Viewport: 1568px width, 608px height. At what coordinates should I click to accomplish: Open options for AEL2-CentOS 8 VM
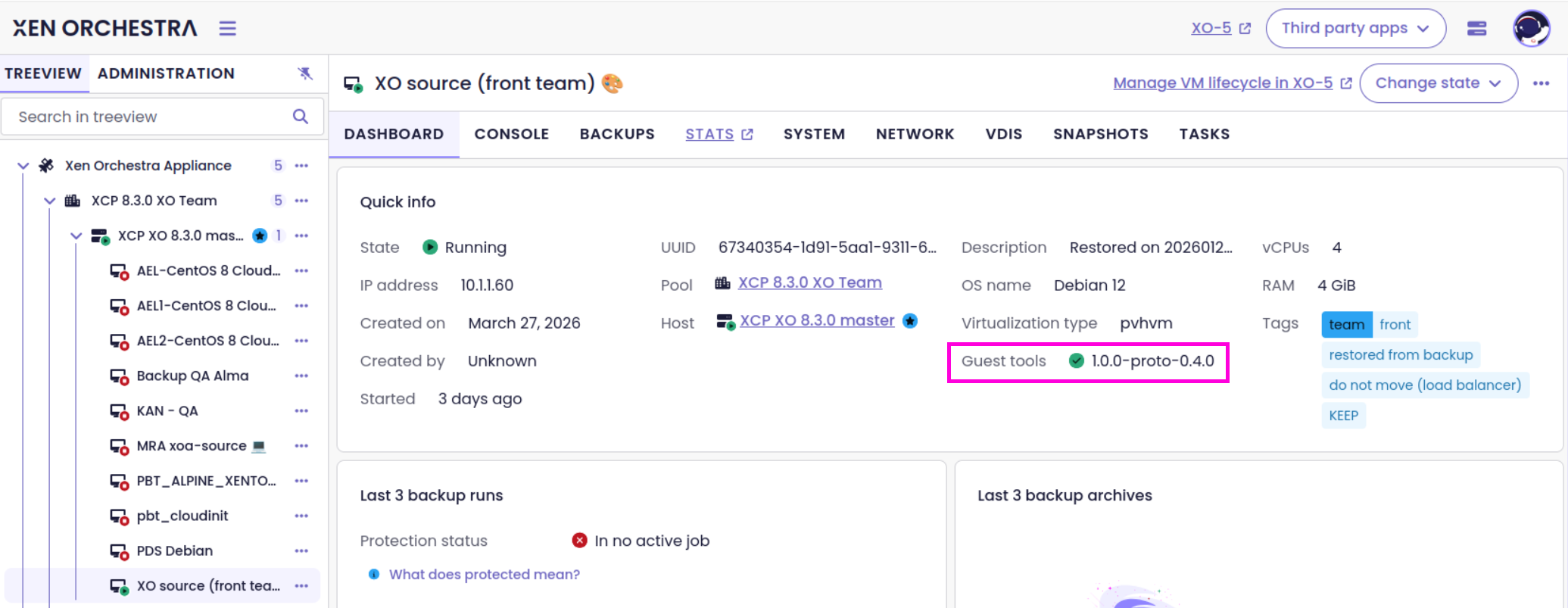point(301,341)
